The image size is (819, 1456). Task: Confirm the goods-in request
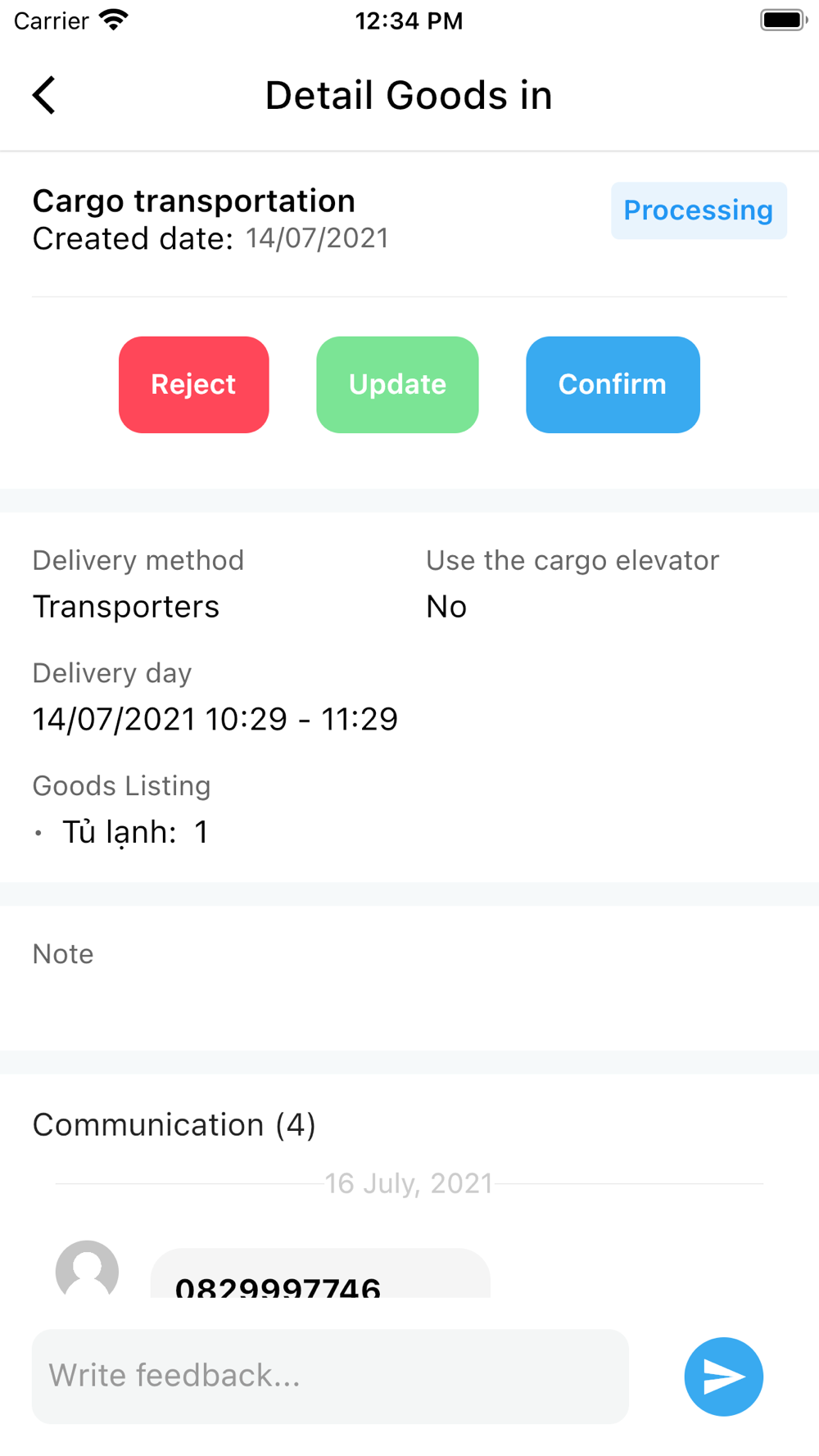[613, 384]
